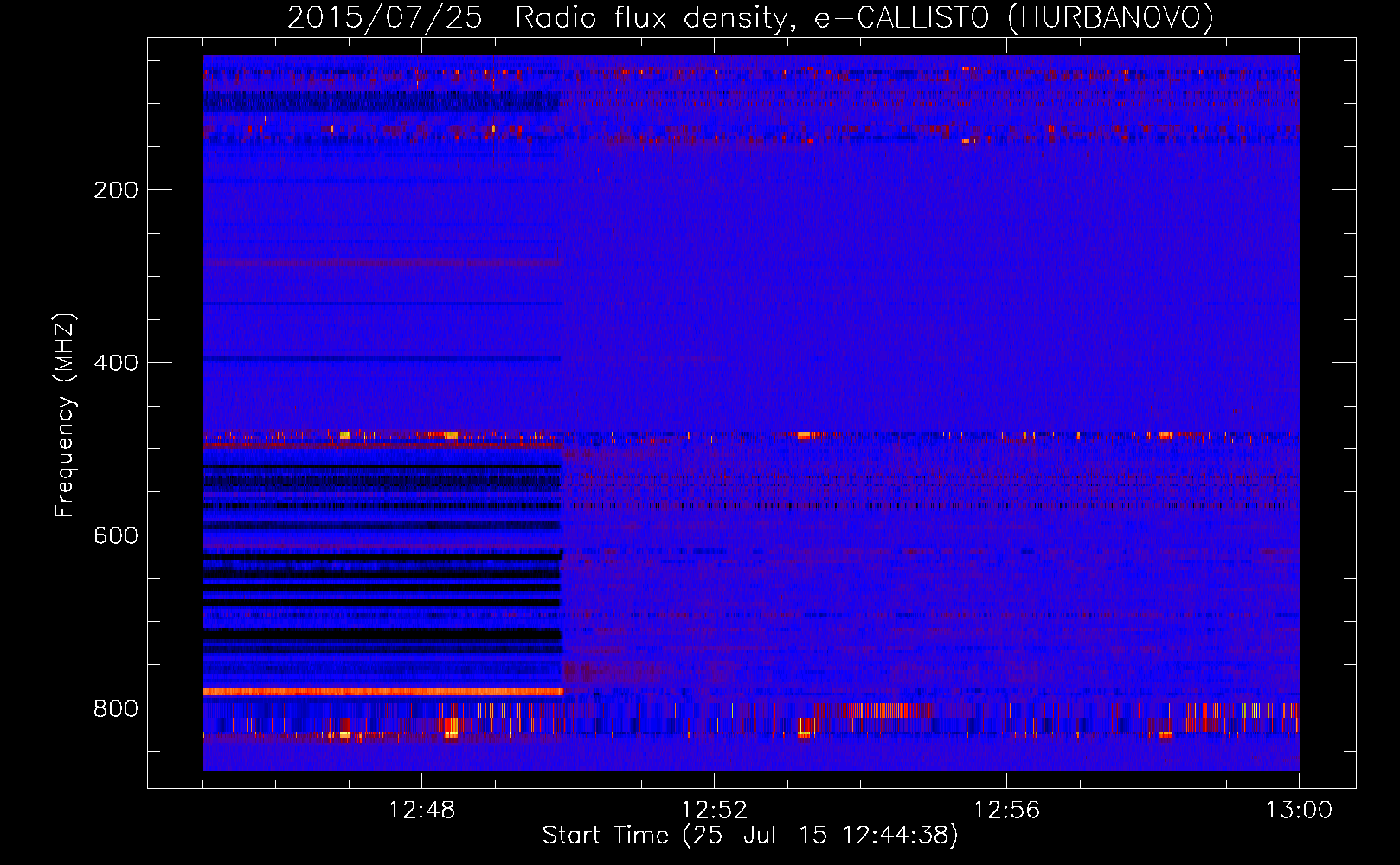Click the 800 frequency tick label
The width and height of the screenshot is (1400, 865).
pos(116,709)
